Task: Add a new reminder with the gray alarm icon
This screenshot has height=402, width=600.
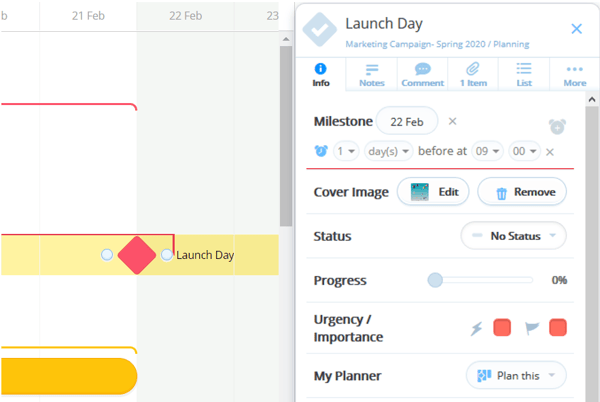Action: (557, 127)
